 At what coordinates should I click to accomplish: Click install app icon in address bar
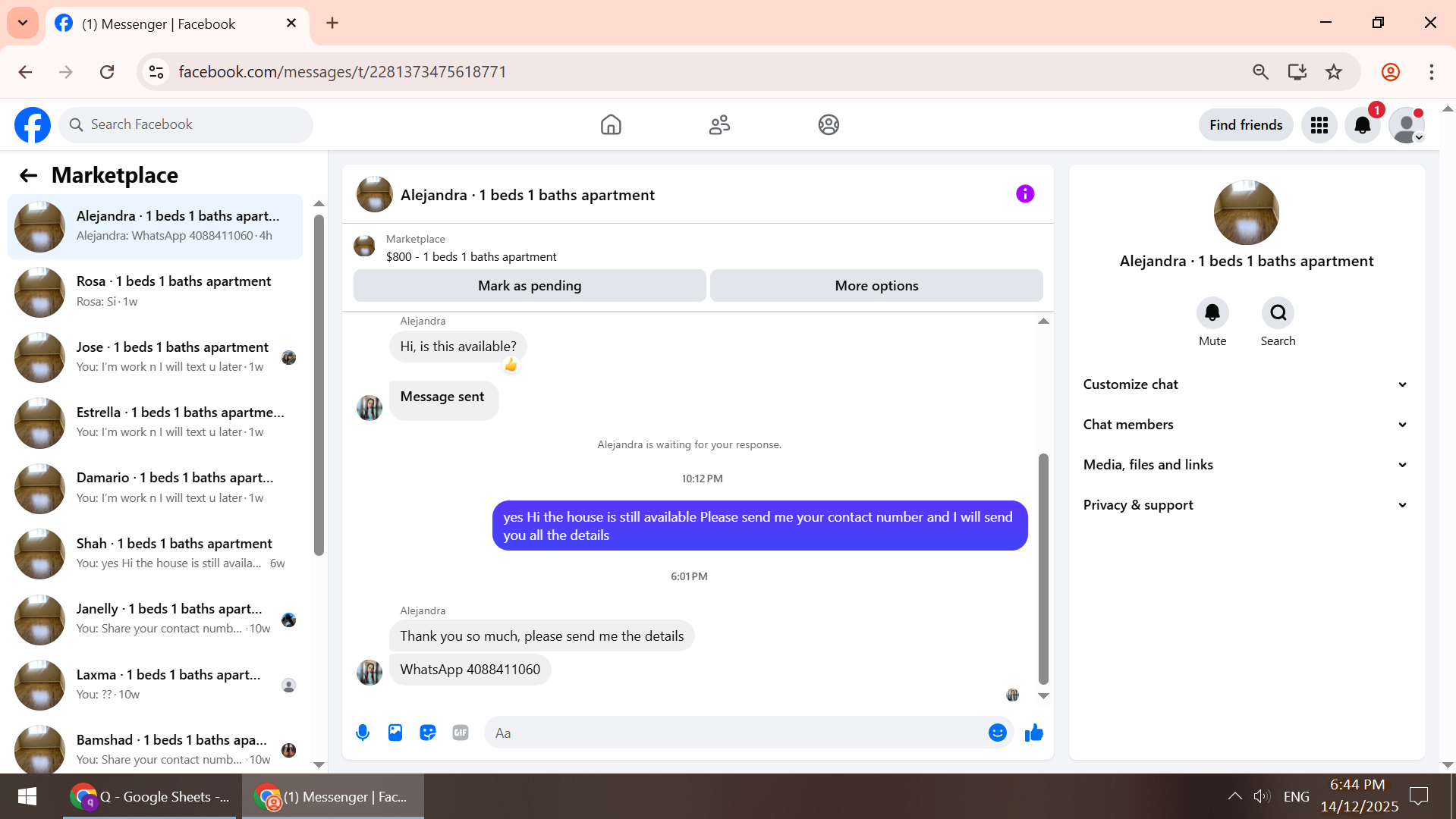1297,72
